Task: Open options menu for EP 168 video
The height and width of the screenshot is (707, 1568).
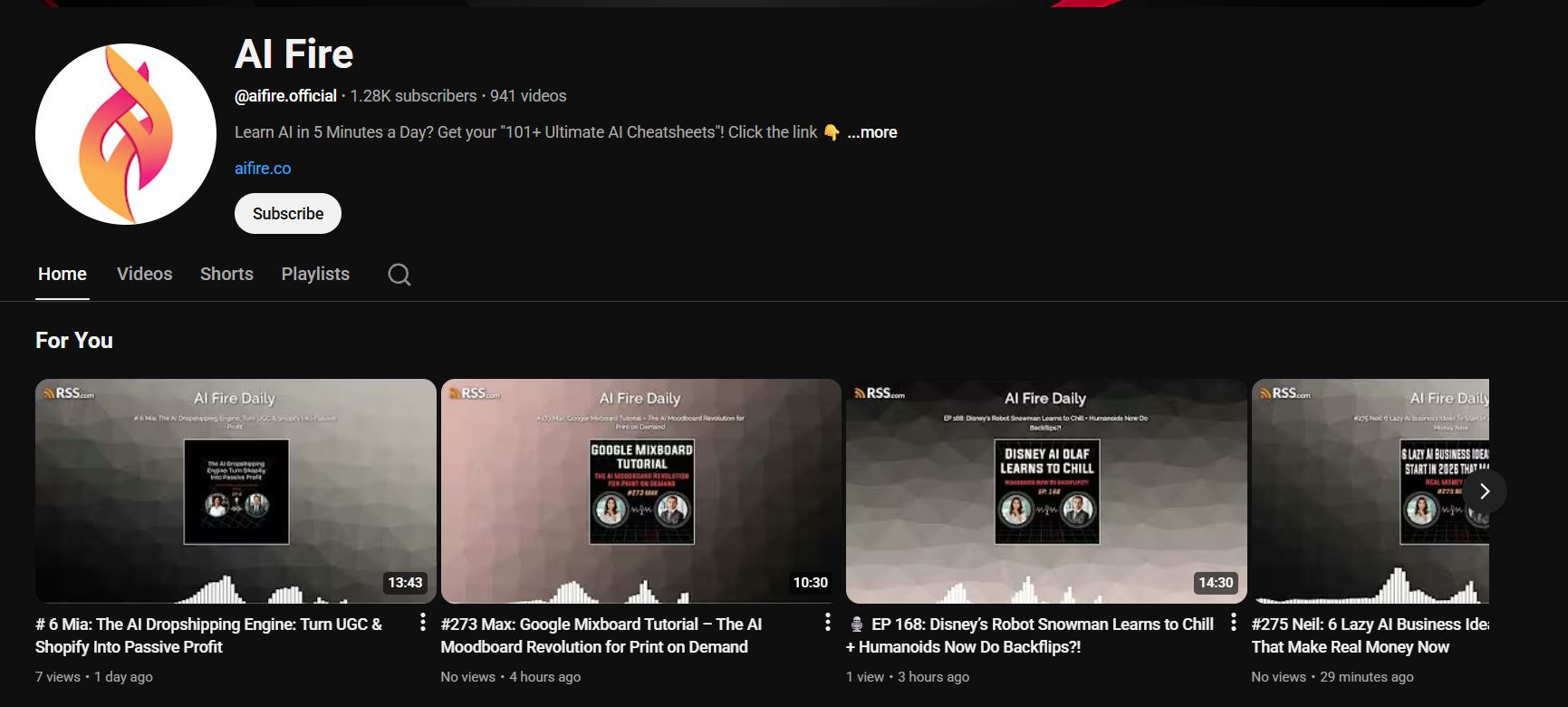Action: [x=1233, y=622]
